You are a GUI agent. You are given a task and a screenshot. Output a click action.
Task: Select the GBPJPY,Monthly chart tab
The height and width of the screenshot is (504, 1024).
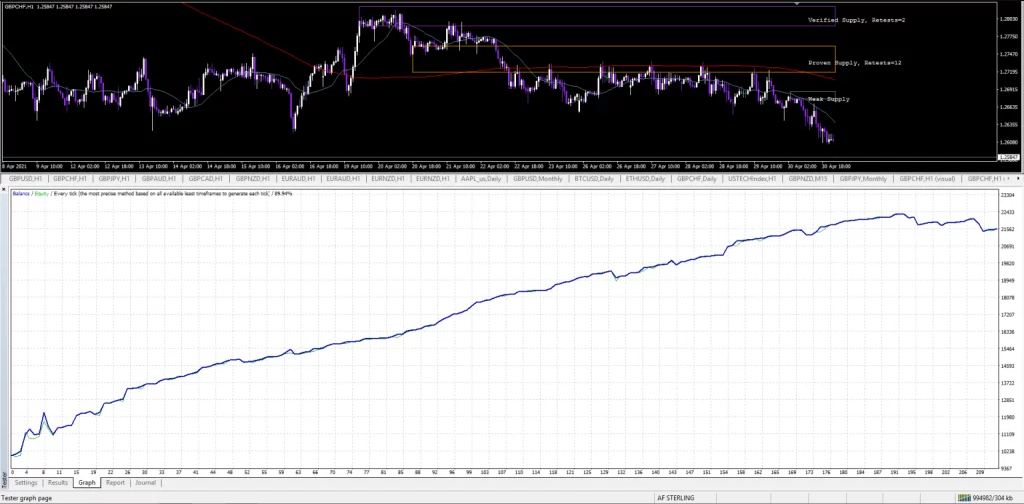(x=862, y=178)
